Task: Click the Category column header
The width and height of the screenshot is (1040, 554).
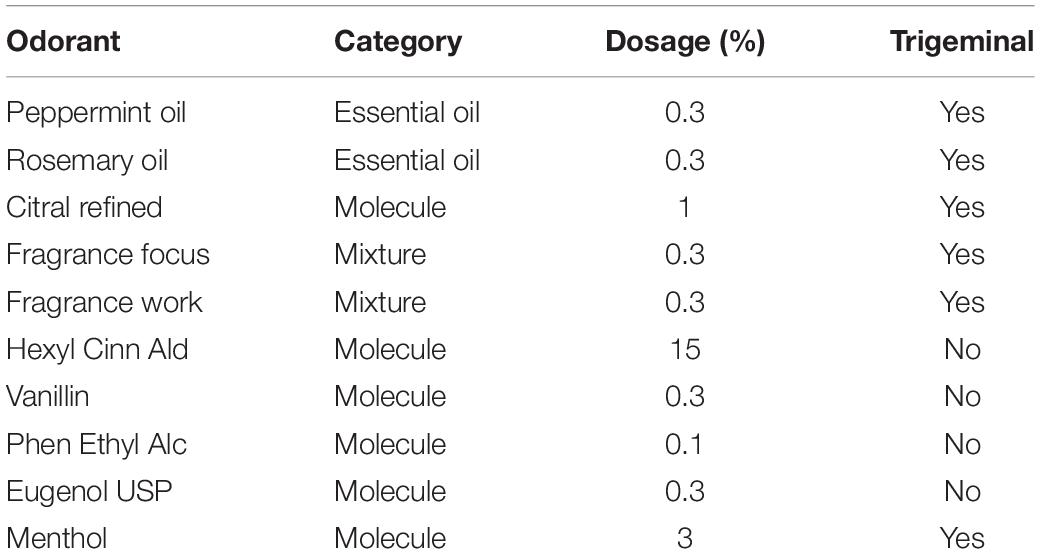Action: (398, 42)
